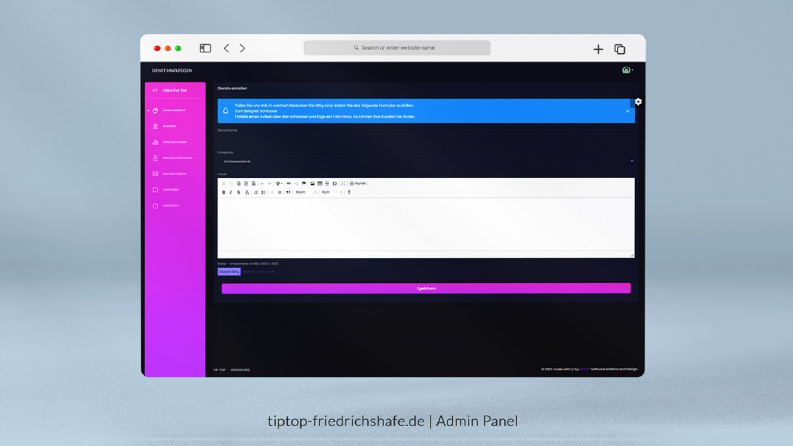
Task: Open the settings gear beside the blue alert
Action: point(638,102)
